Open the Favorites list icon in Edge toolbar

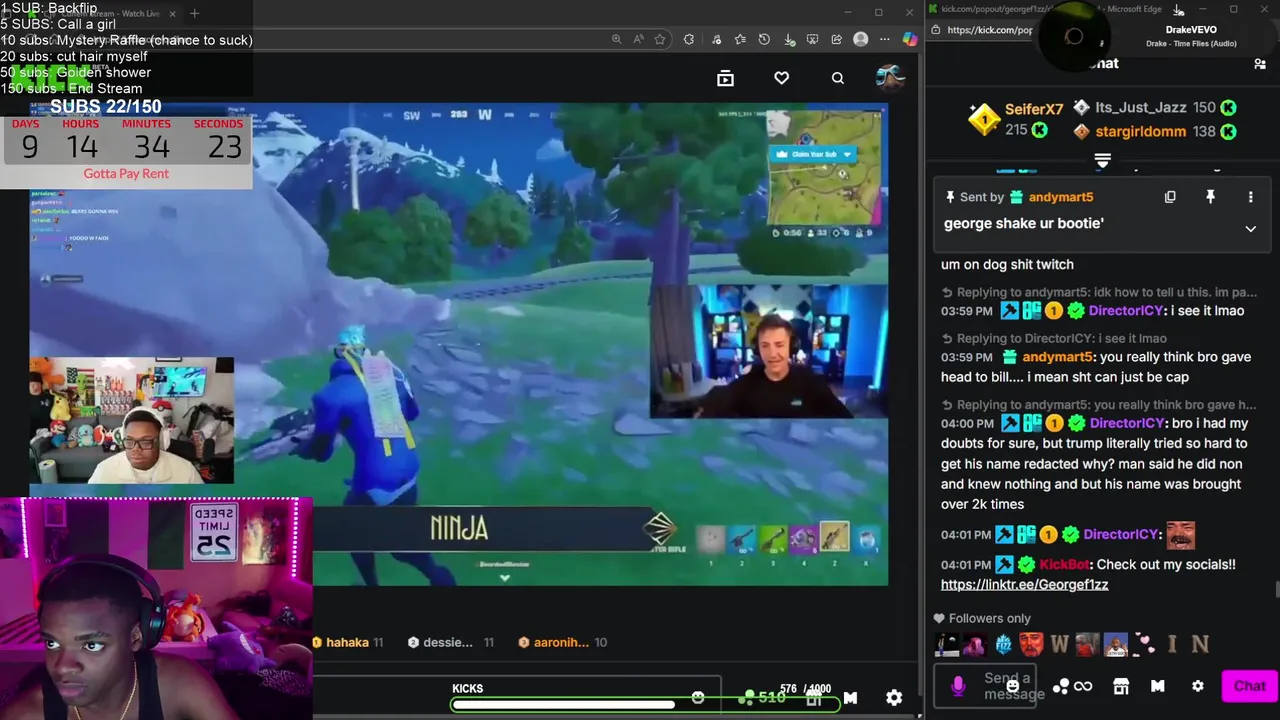tap(740, 39)
